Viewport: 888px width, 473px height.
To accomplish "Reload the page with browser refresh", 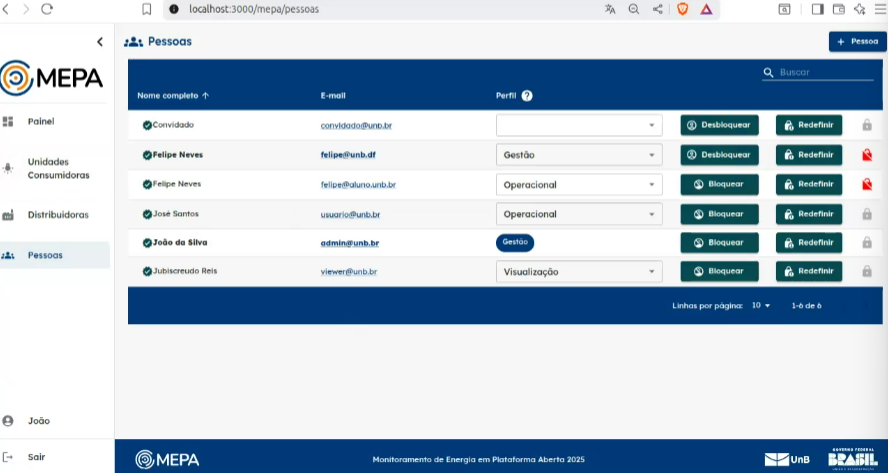I will [47, 9].
